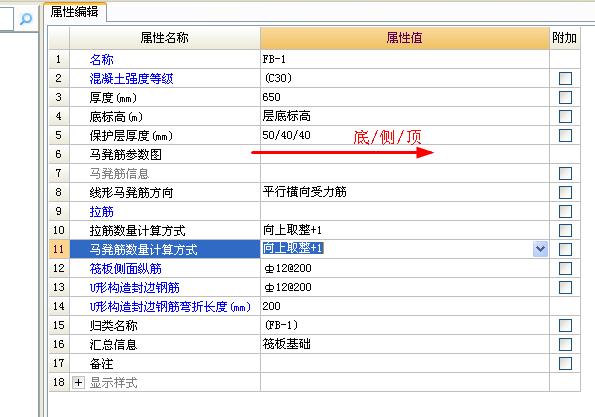
Task: Toggle the 底标高(m) 附加 checkbox
Action: point(565,116)
